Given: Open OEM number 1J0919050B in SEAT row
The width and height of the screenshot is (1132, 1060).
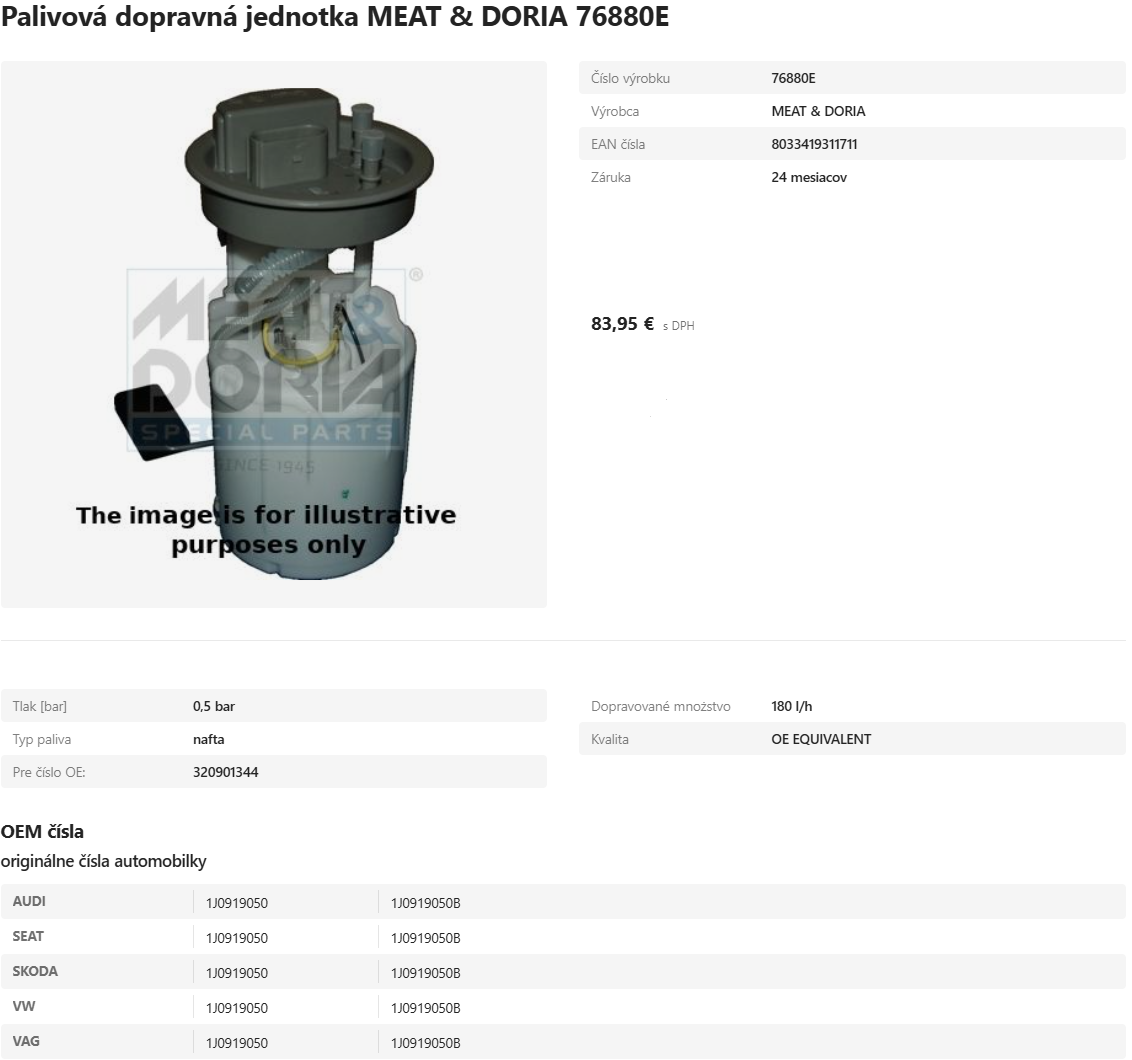Looking at the screenshot, I should coord(425,938).
